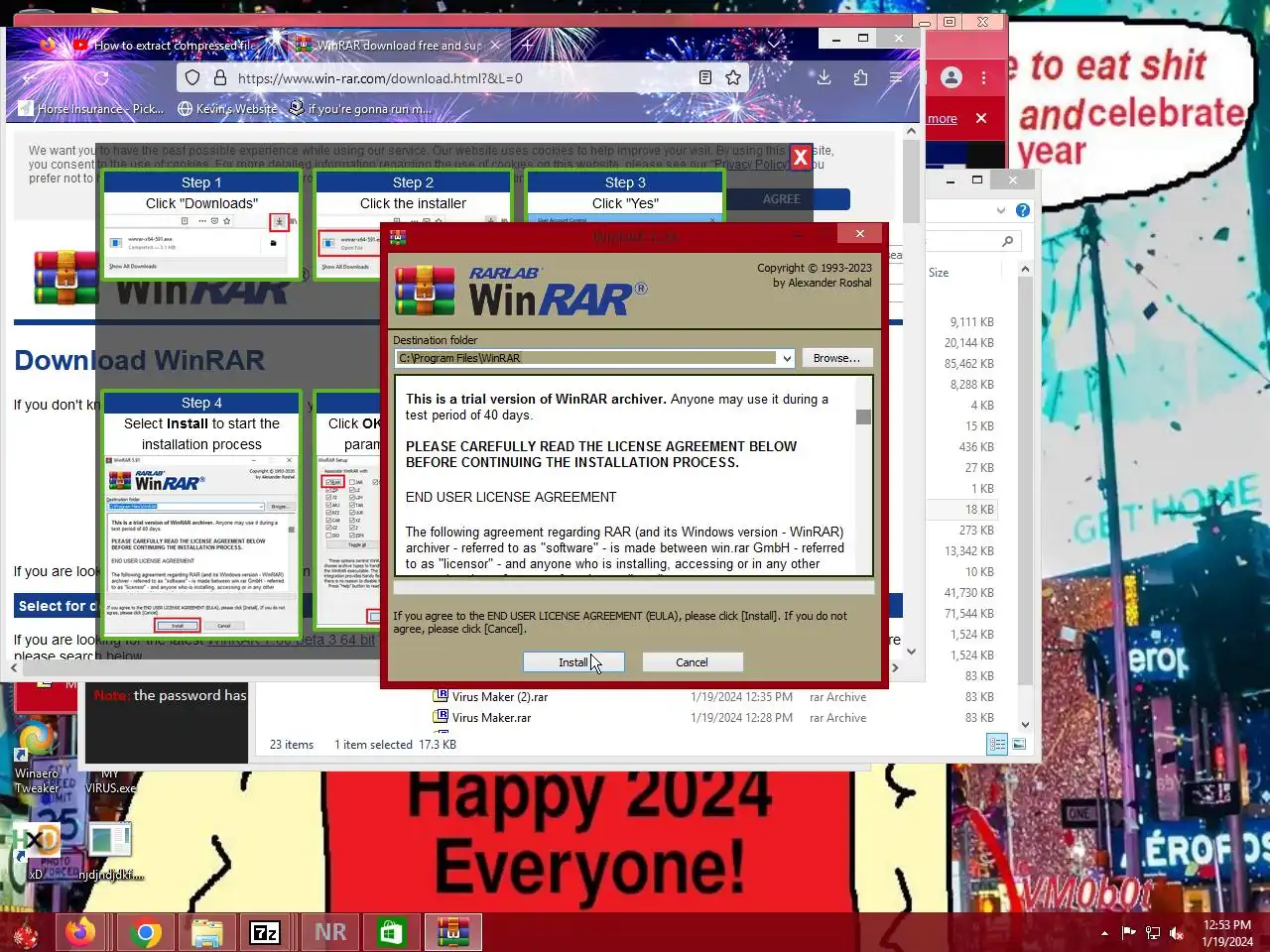Open the Firefox list all tabs chevron
1270x952 pixels.
(774, 44)
